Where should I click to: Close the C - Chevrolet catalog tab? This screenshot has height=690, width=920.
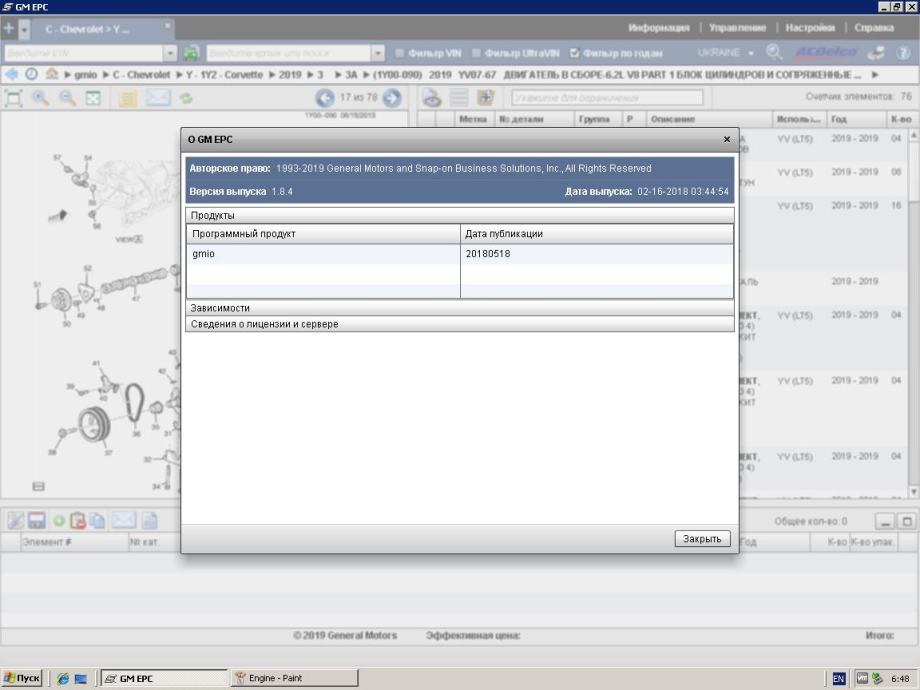click(167, 25)
